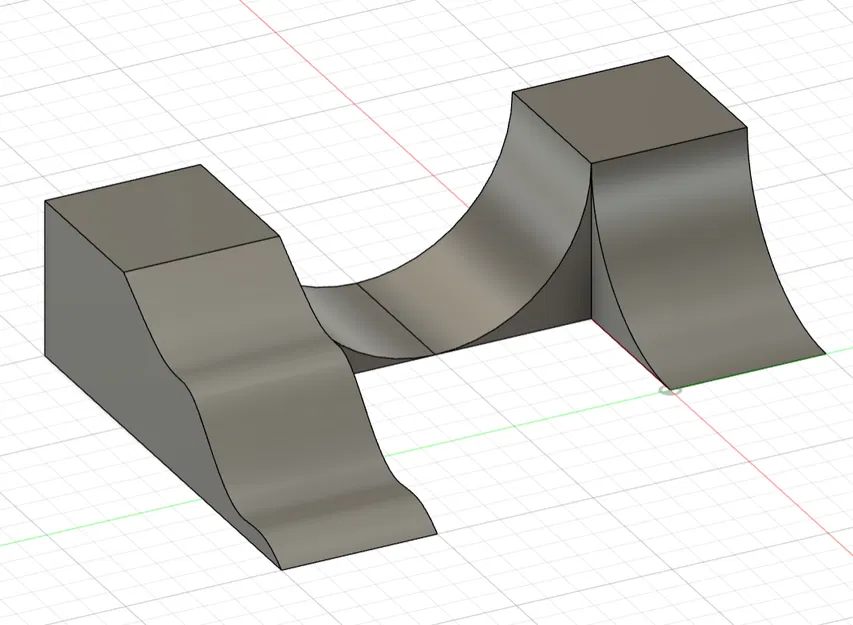Select bottom front edge of the wavy ramp
Viewport: 853px width, 625px height.
(x=359, y=552)
